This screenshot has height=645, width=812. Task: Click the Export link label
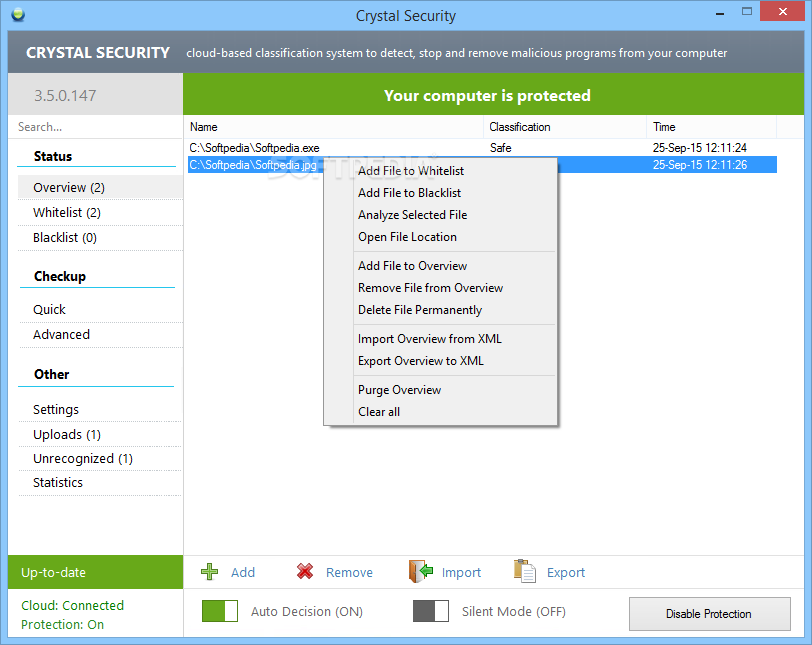pyautogui.click(x=566, y=573)
